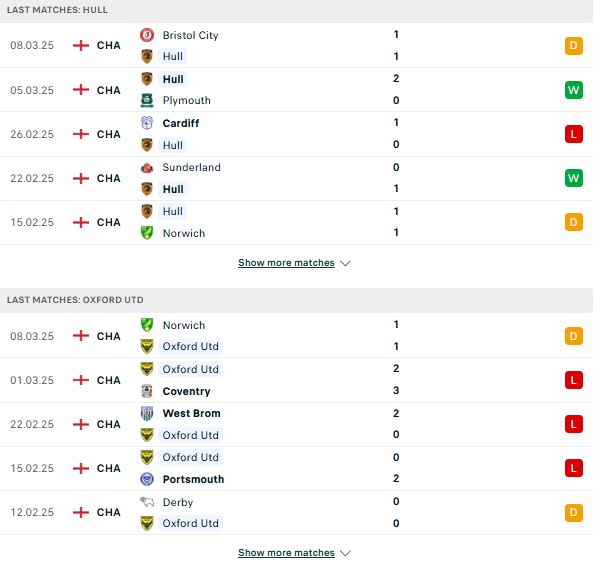Viewport: 594px width, 567px height.
Task: Click the green W badge for Hull vs Plymouth
Action: tap(574, 90)
